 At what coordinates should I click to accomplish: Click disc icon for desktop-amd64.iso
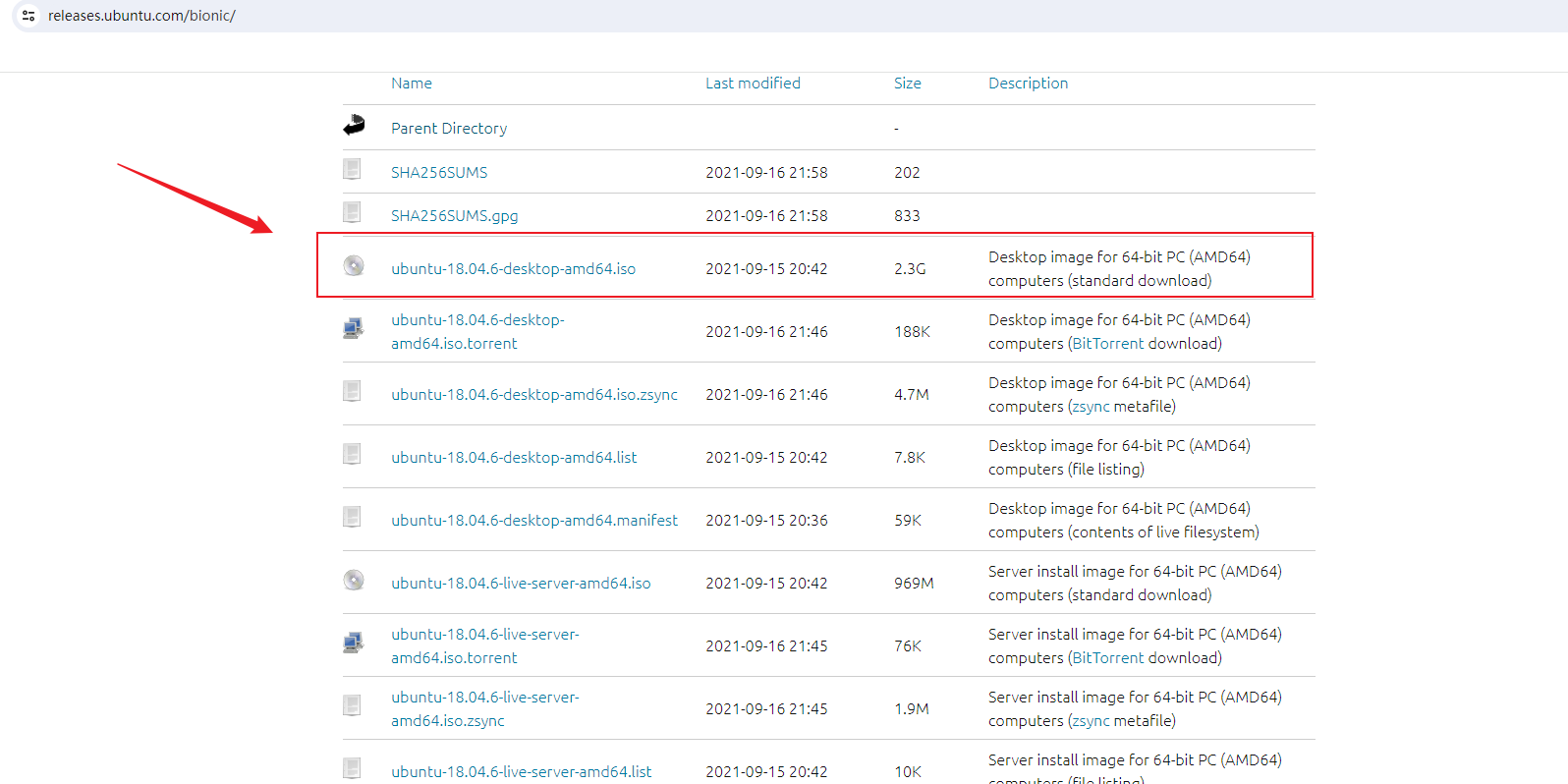point(354,265)
